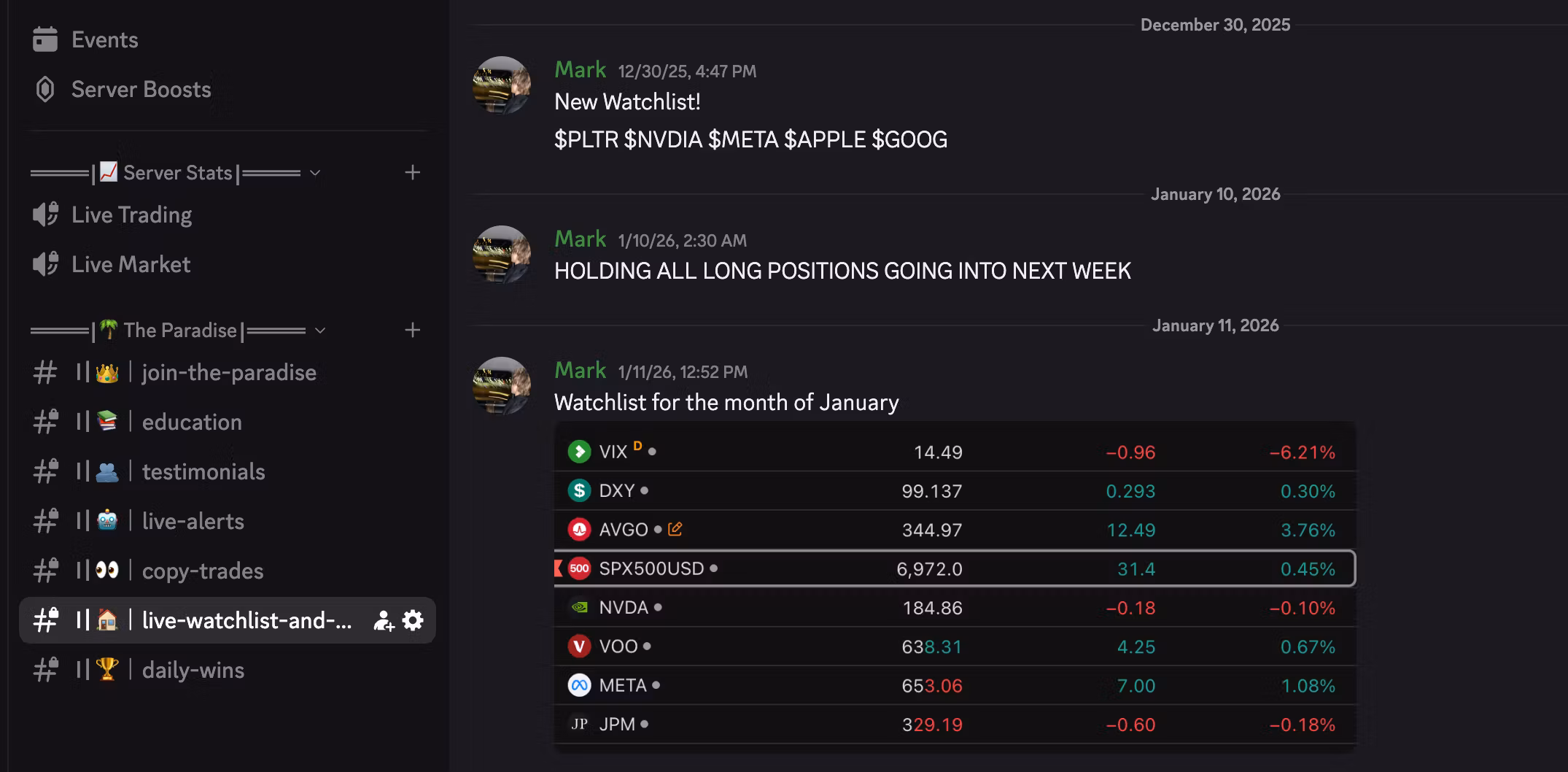
Task: Click the Server Boosts shield icon
Action: tap(45, 89)
